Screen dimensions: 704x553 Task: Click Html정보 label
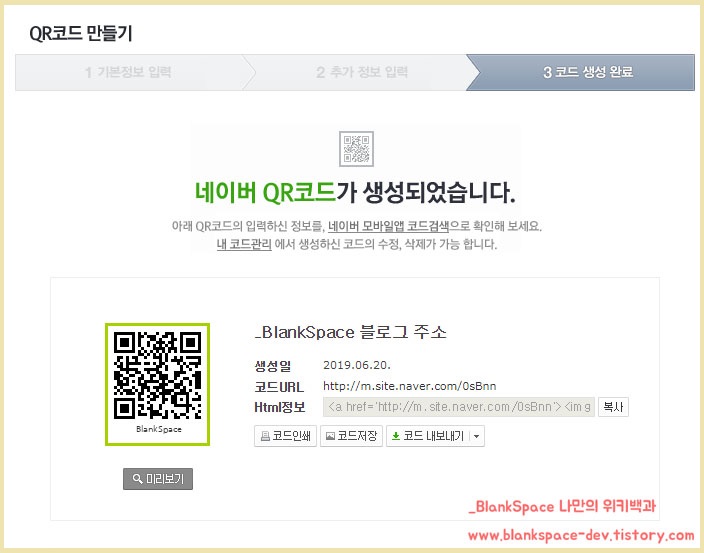(280, 407)
